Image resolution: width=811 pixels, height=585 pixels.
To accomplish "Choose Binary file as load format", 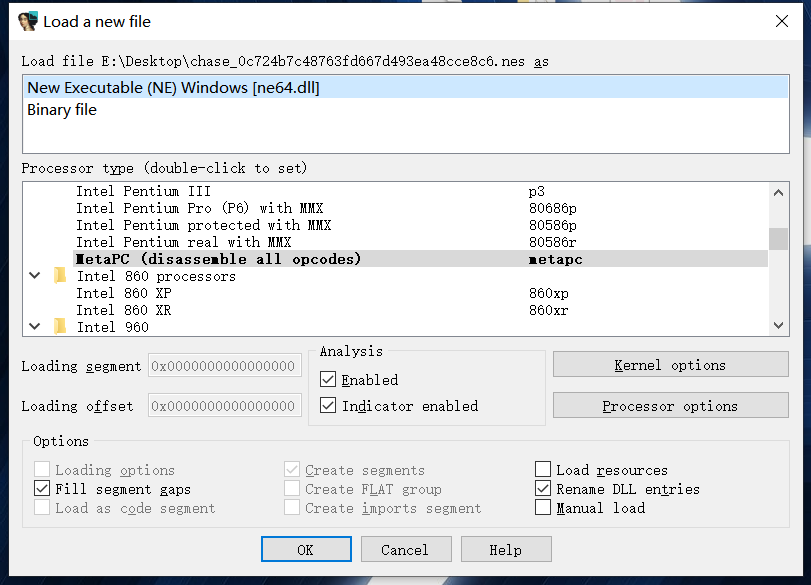I will (62, 110).
